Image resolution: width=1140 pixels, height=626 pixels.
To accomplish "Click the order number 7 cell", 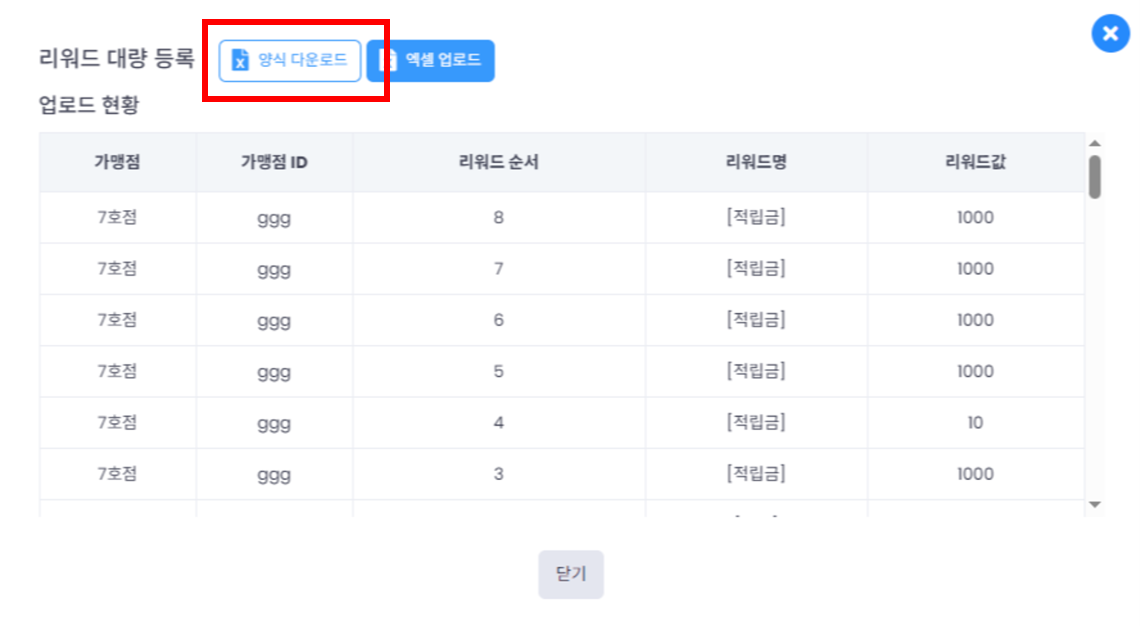I will [499, 269].
